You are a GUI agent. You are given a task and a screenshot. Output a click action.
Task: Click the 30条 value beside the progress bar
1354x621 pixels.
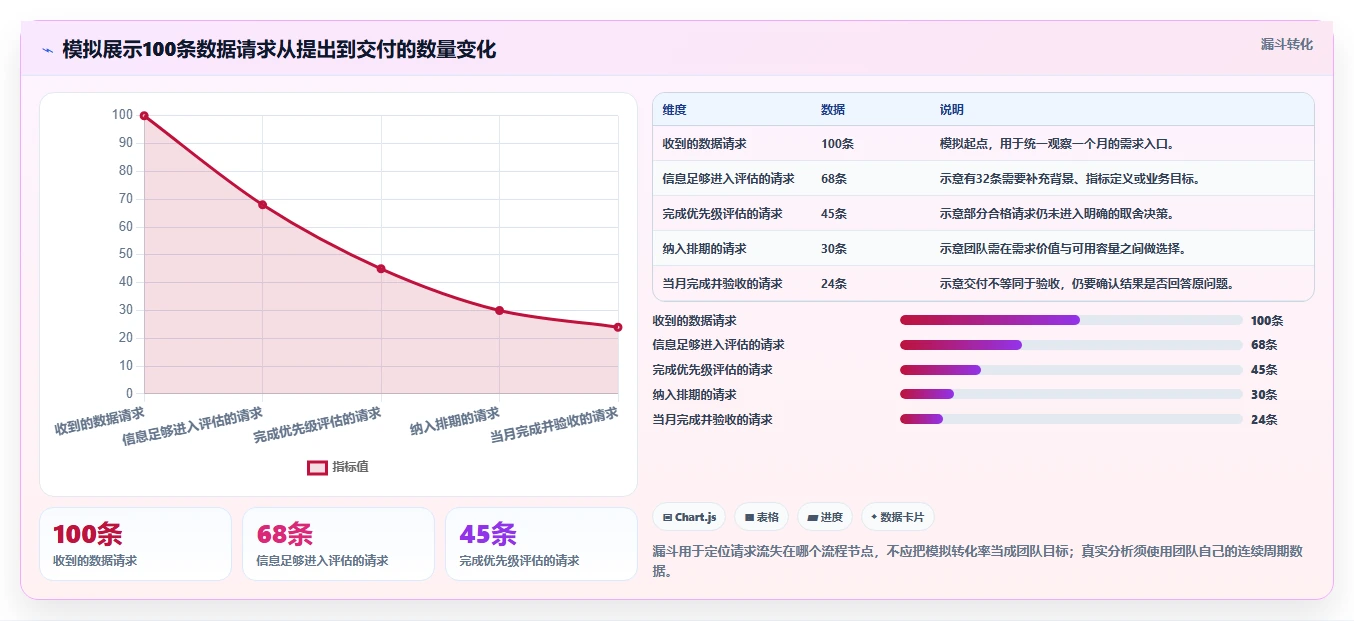(1264, 395)
